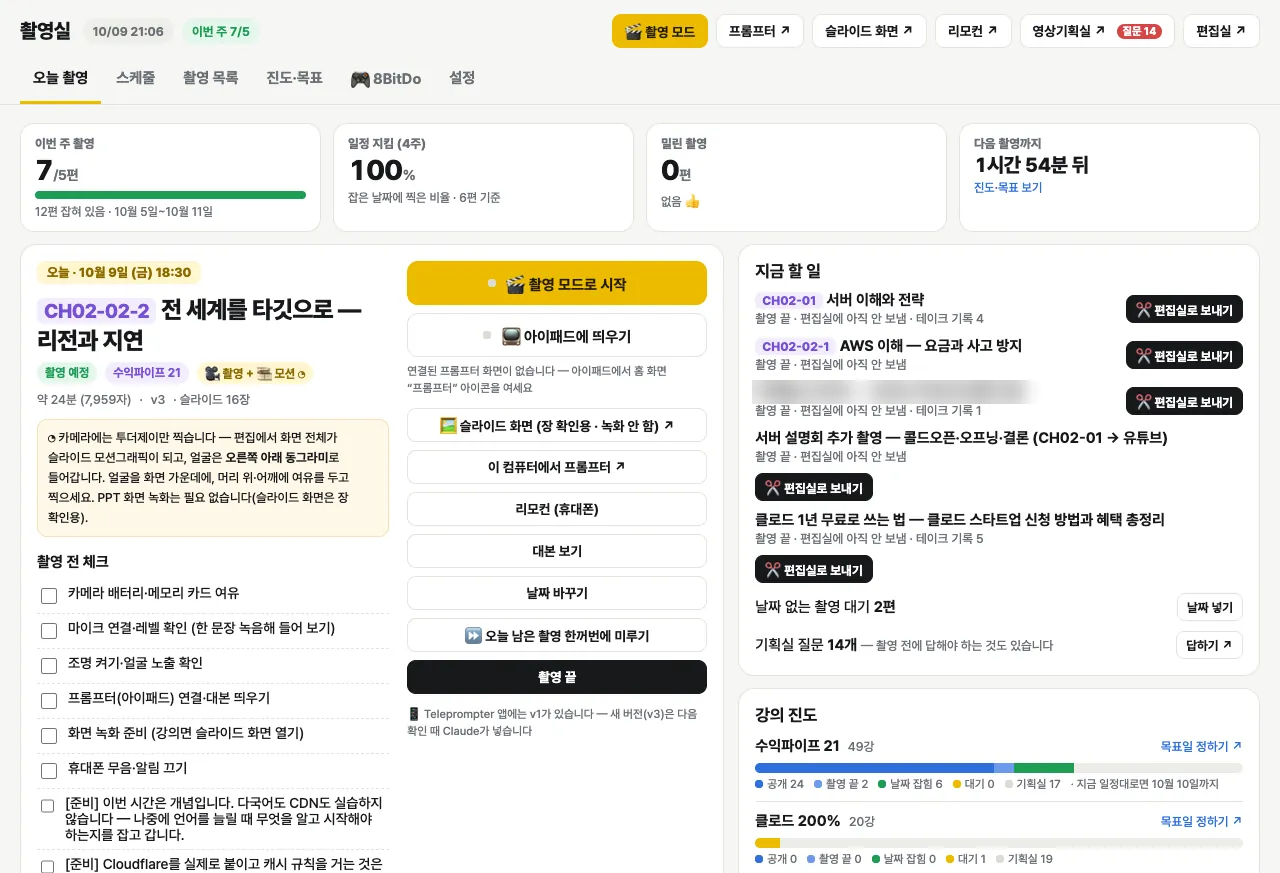The width and height of the screenshot is (1280, 873).
Task: Toggle the 조명 켜기·얼굴 노출 확인 checkbox
Action: coord(49,666)
